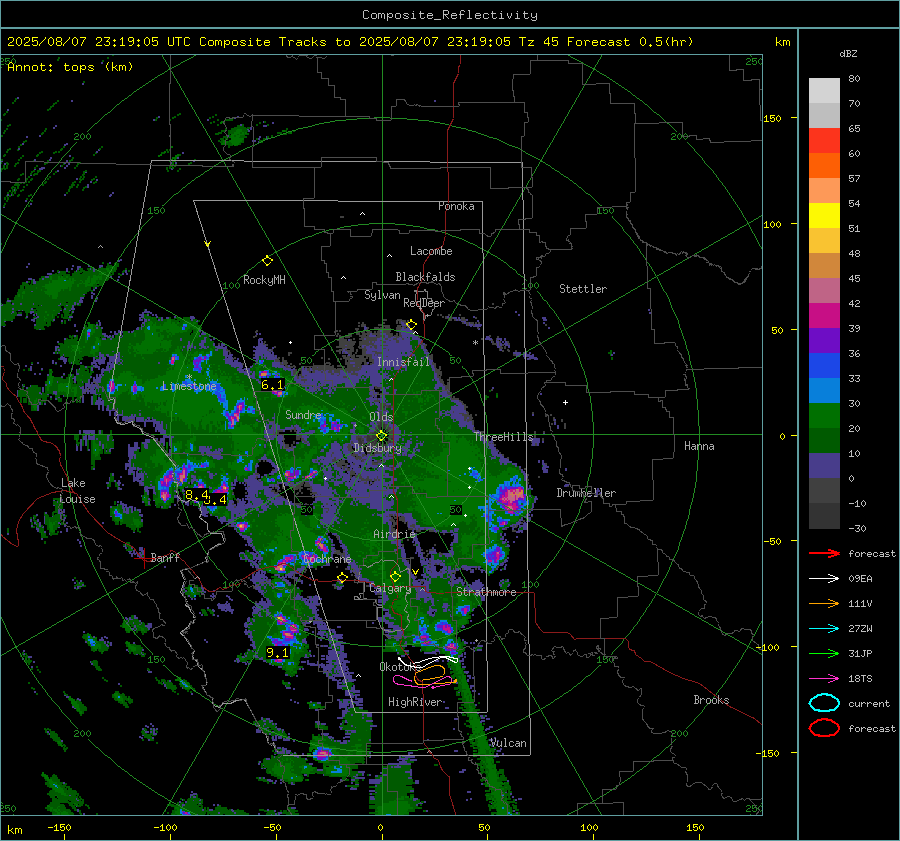Select the green 31JP track arrow

[x=824, y=653]
